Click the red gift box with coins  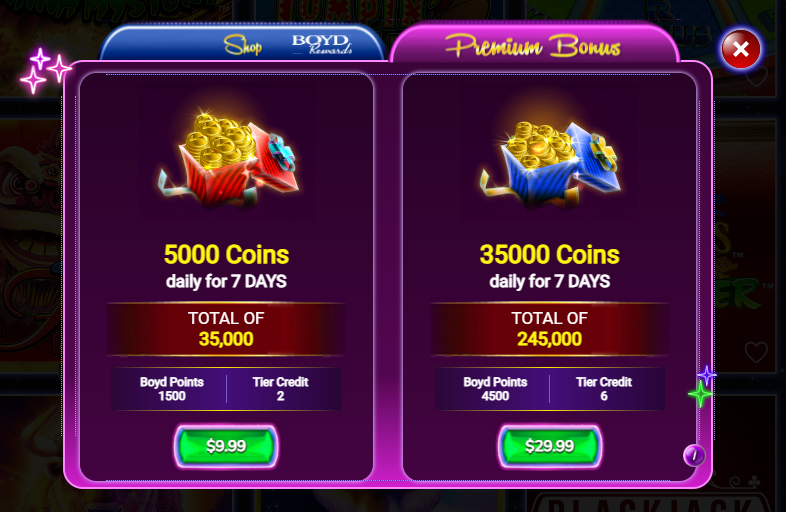229,159
